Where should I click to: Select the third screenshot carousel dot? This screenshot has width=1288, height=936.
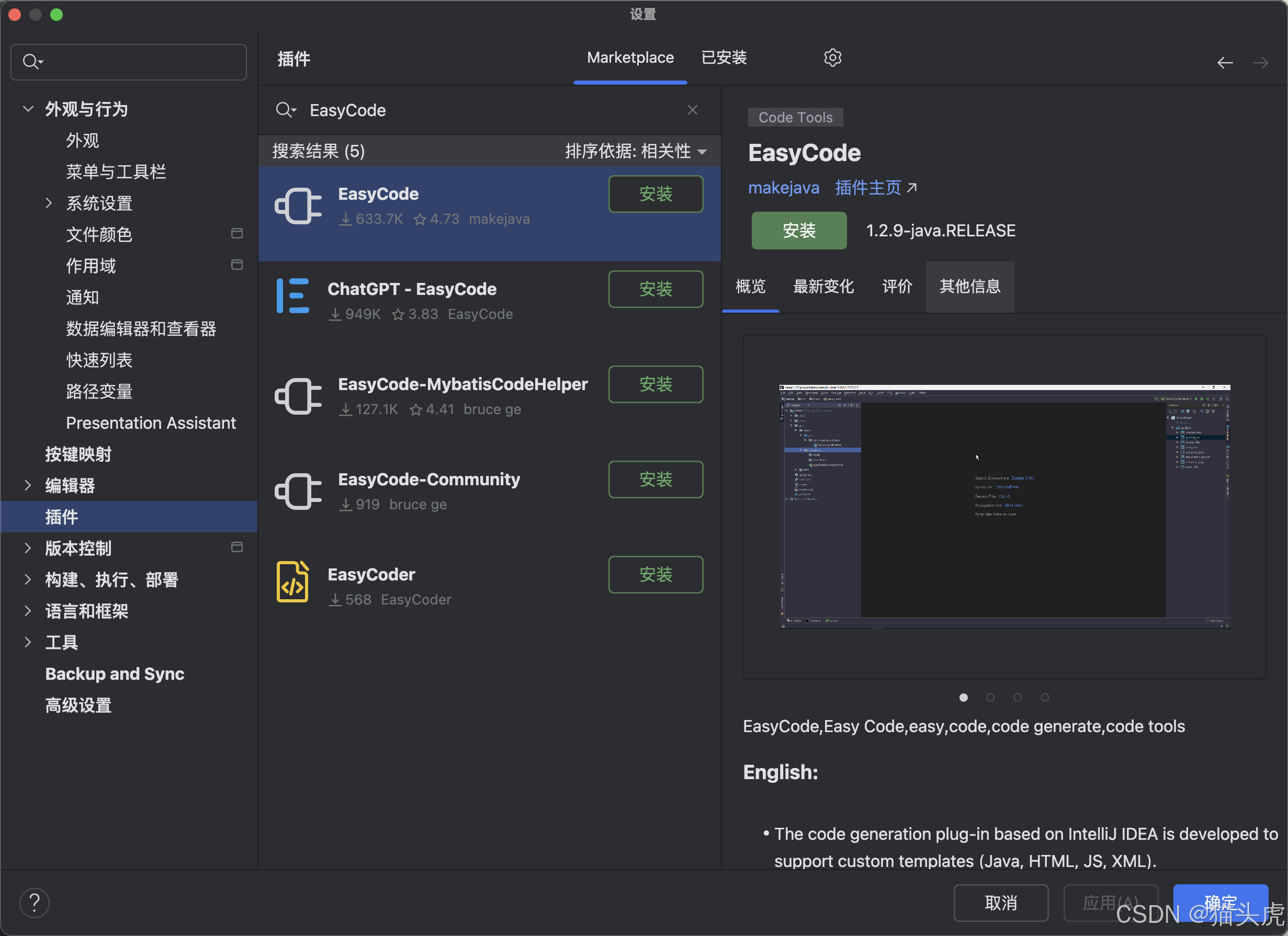1017,698
